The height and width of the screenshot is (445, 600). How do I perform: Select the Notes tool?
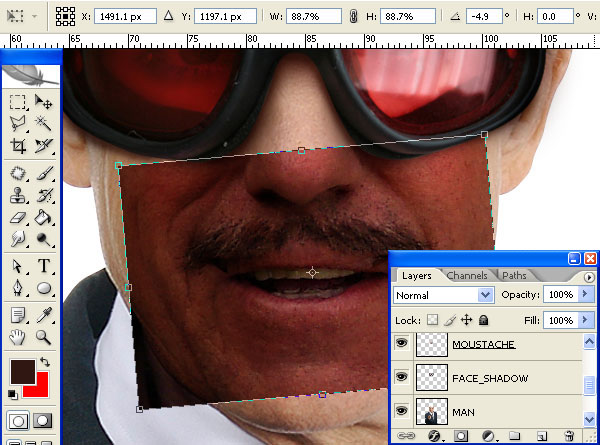coord(18,316)
